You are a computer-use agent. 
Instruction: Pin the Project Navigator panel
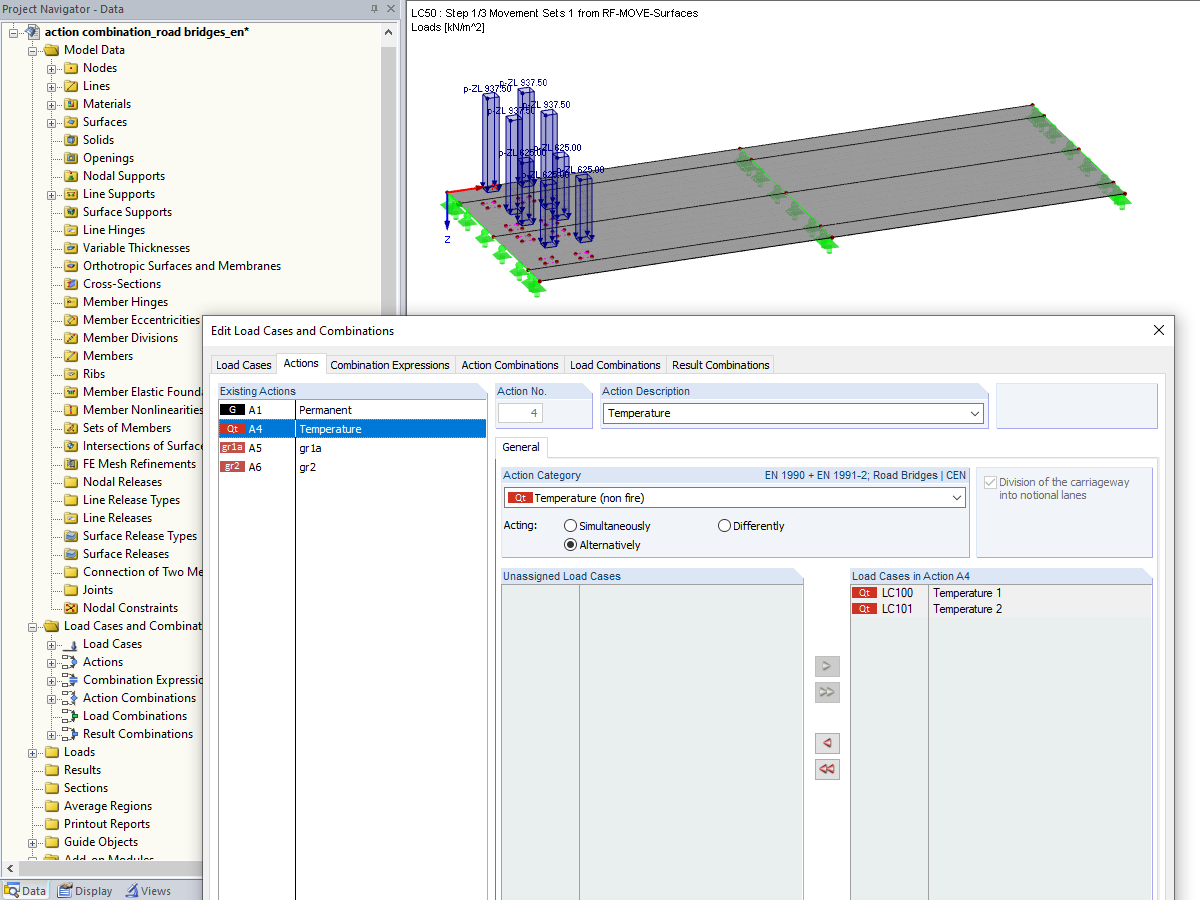coord(375,9)
